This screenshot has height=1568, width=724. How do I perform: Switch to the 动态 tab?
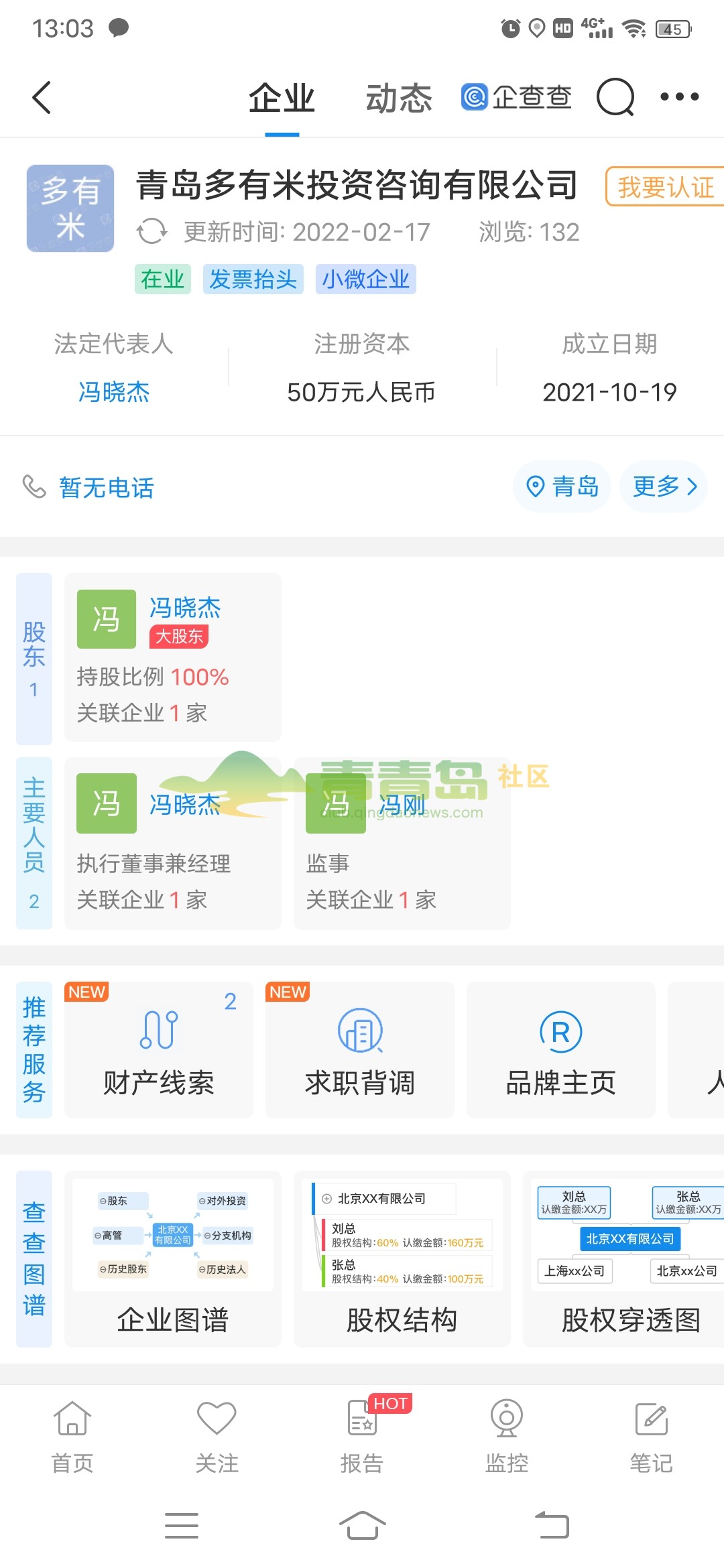point(399,99)
